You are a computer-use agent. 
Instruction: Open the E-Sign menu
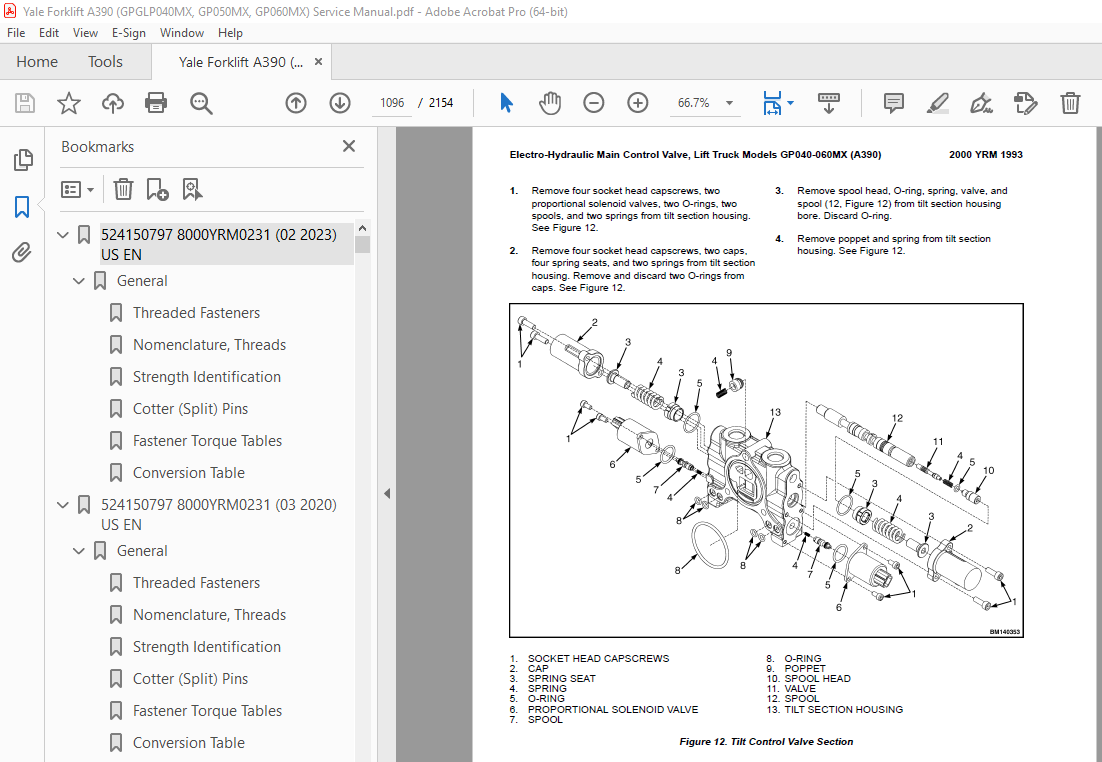tap(129, 33)
